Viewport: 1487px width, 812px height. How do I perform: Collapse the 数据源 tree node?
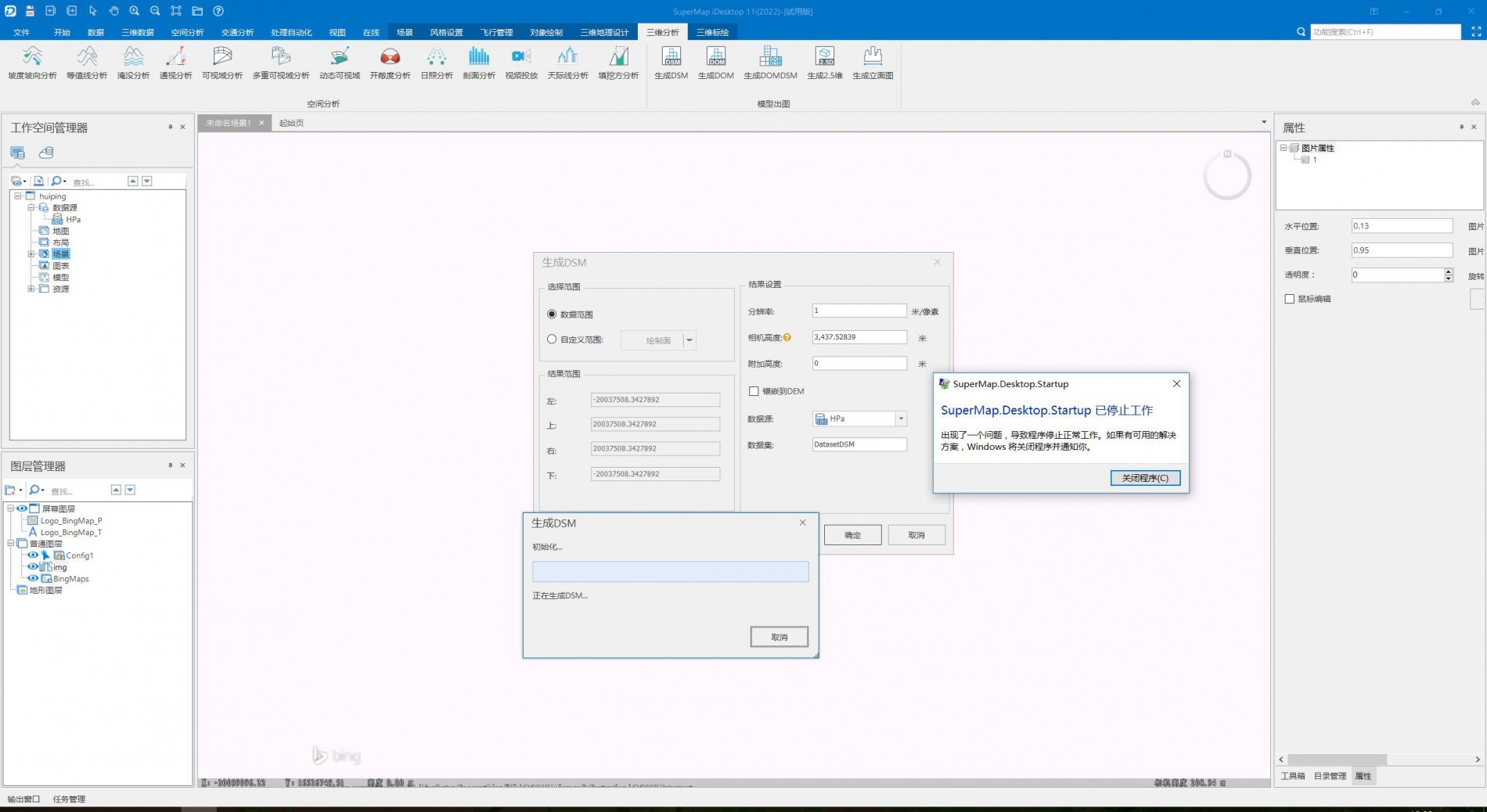(31, 207)
